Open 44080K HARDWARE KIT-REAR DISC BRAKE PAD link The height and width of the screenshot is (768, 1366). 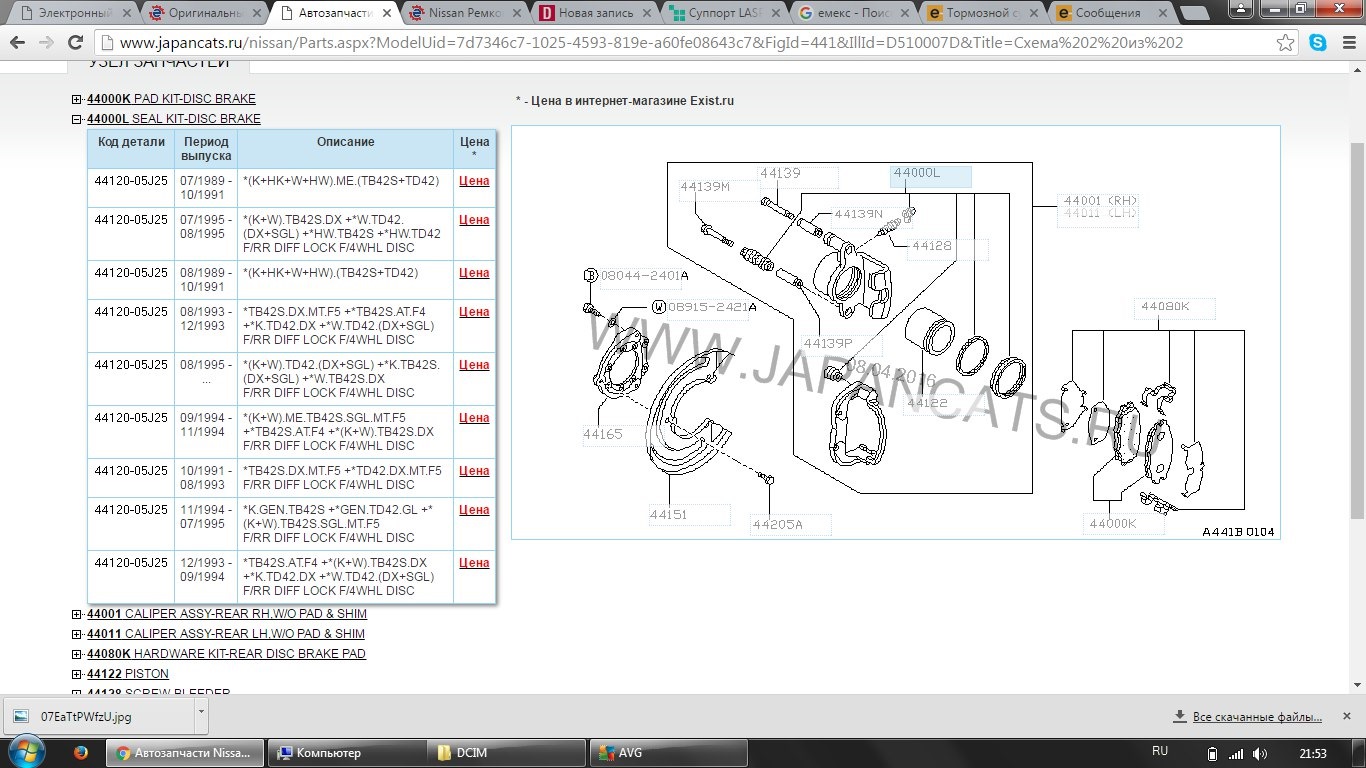(226, 654)
